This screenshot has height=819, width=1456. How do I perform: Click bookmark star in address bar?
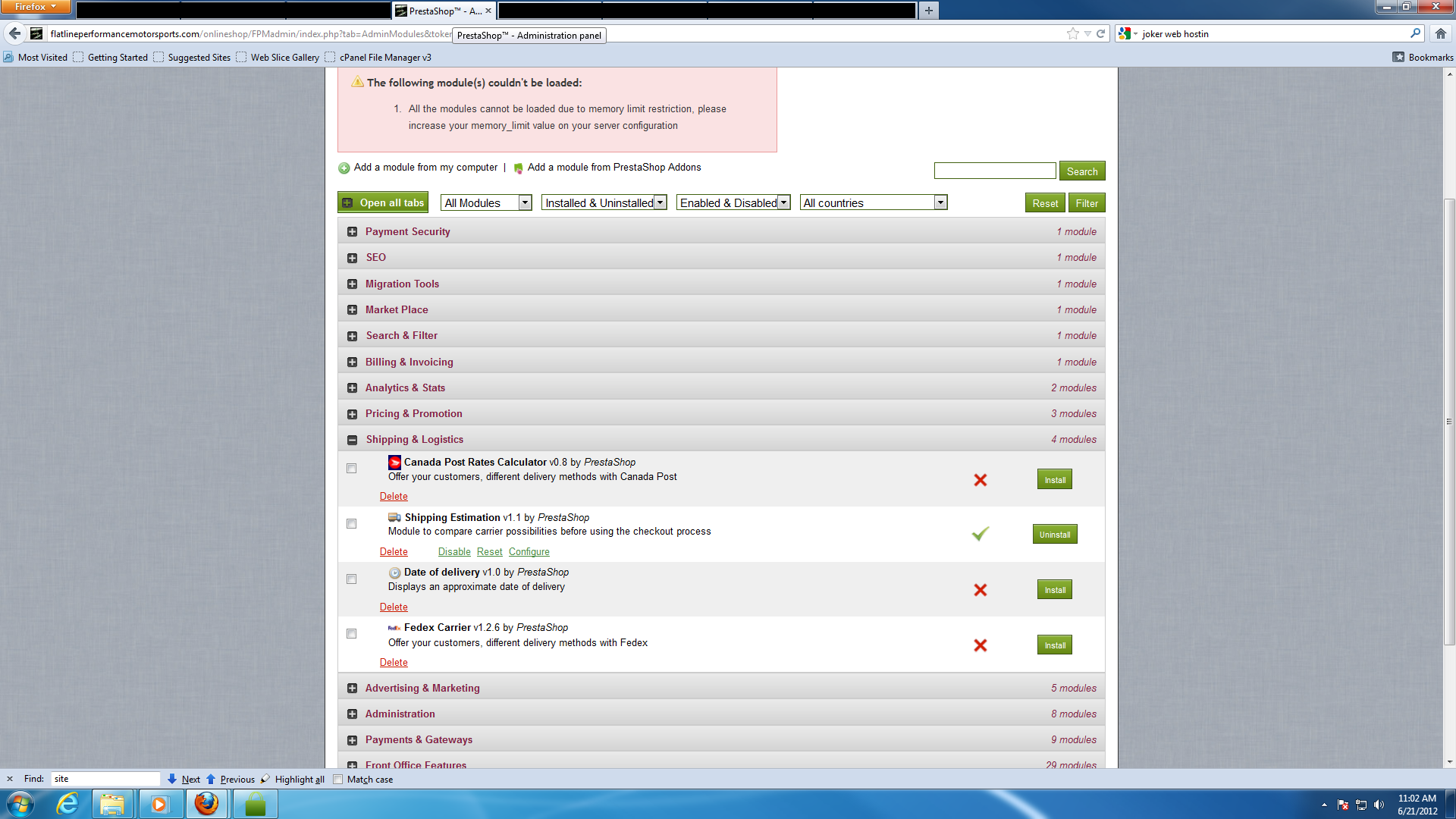point(1072,33)
